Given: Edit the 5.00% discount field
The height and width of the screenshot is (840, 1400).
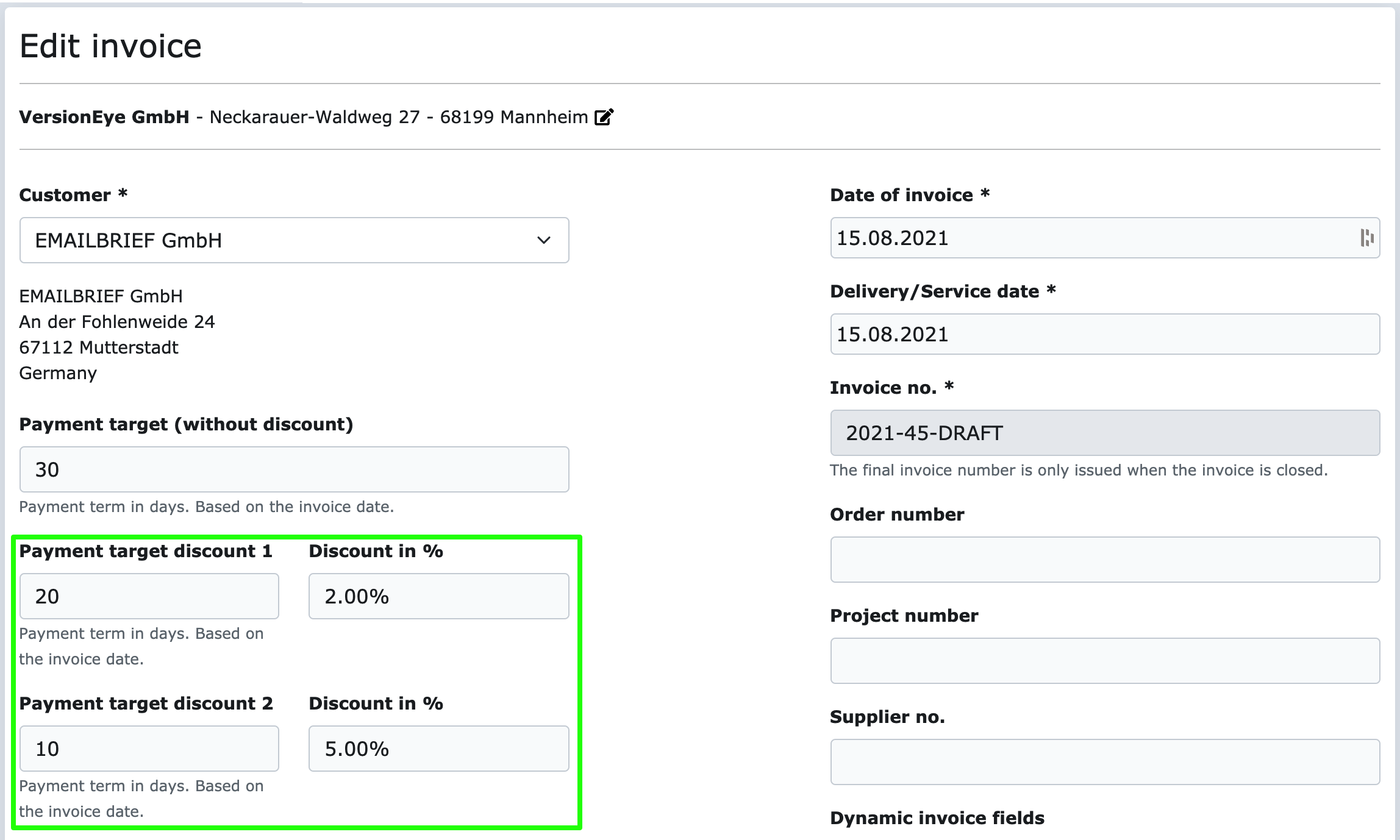Looking at the screenshot, I should 438,749.
